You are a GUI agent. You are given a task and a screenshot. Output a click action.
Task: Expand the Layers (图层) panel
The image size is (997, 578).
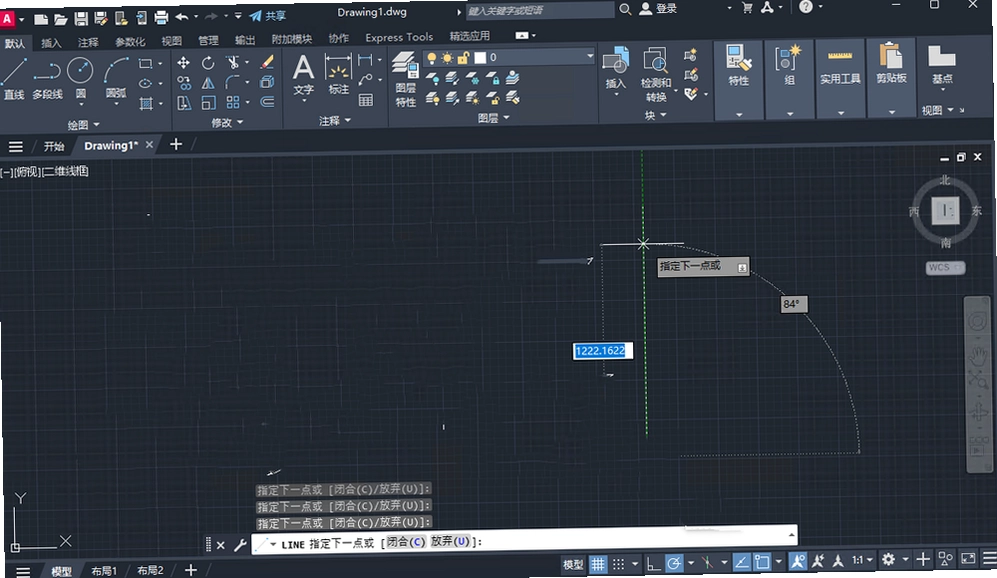click(493, 118)
